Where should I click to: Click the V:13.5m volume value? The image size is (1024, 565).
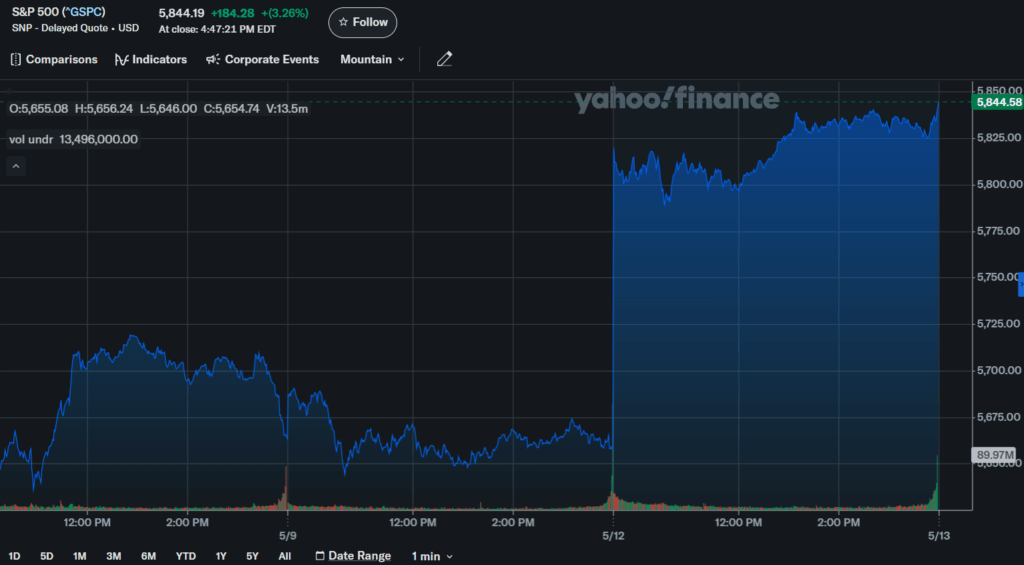(x=287, y=108)
